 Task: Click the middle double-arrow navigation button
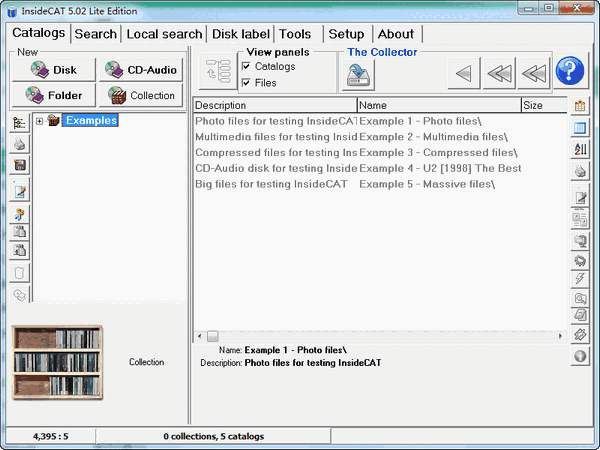499,73
